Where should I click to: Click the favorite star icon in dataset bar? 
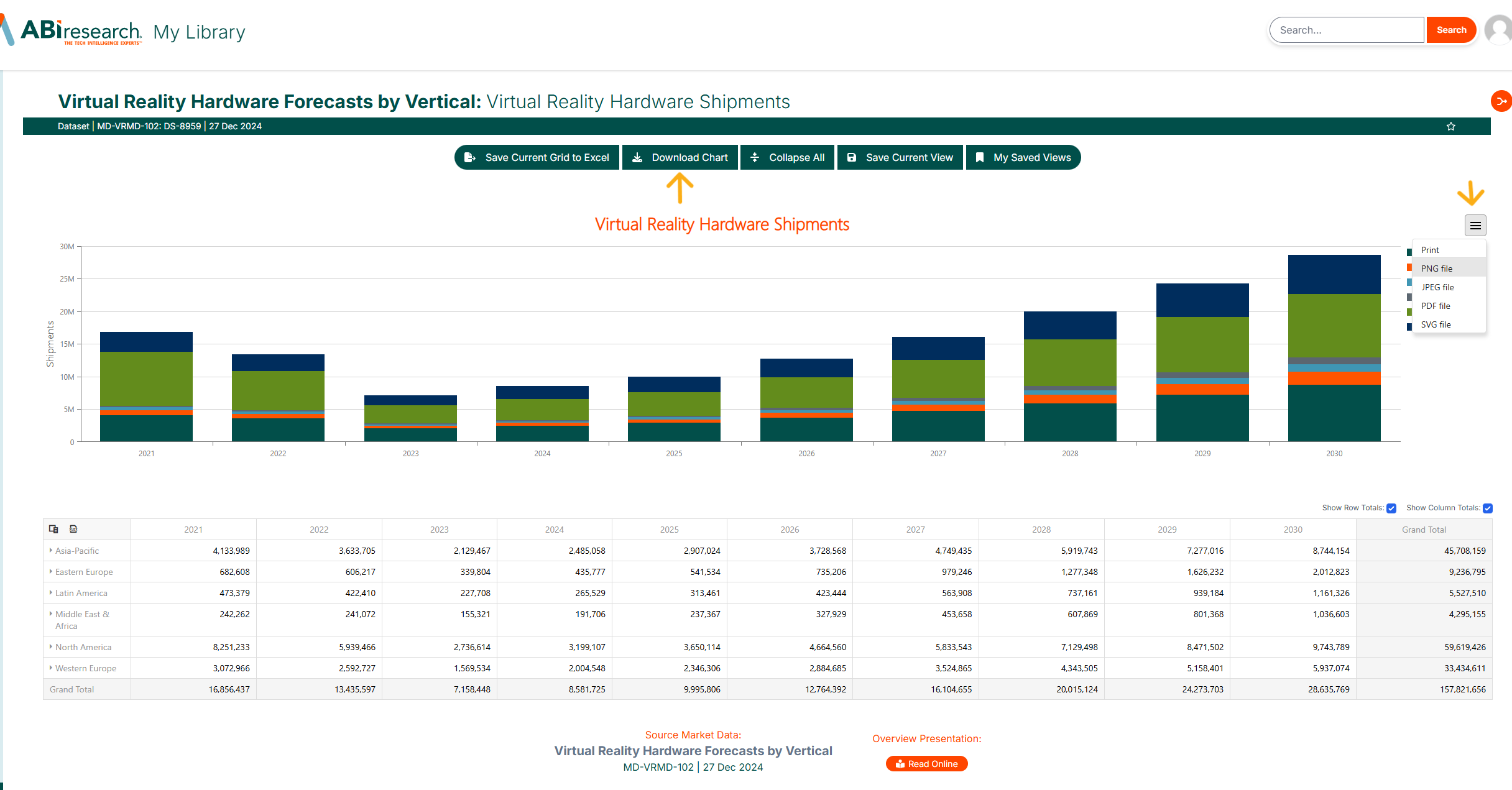(x=1451, y=126)
